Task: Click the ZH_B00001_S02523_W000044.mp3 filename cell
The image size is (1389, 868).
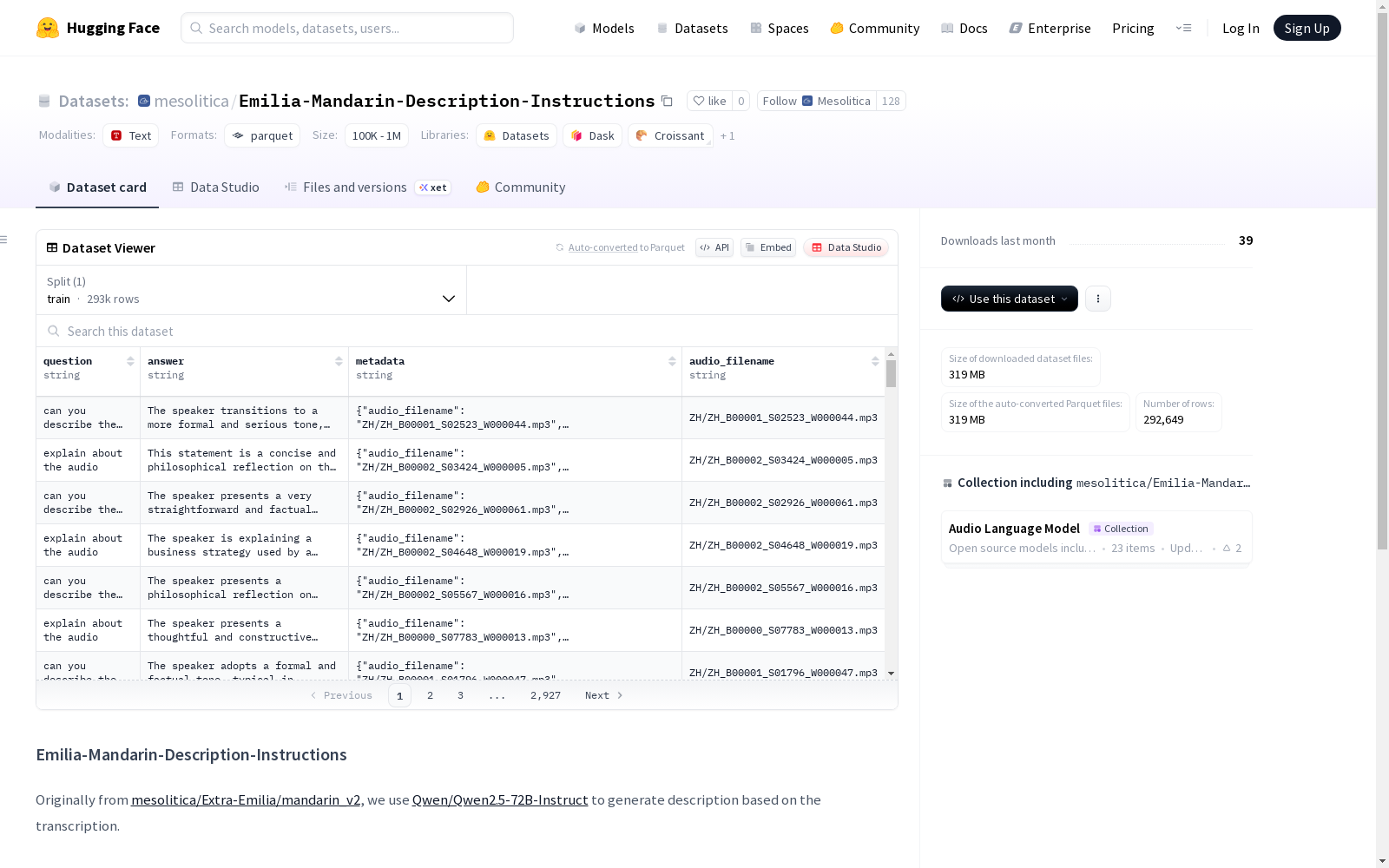Action: point(783,418)
